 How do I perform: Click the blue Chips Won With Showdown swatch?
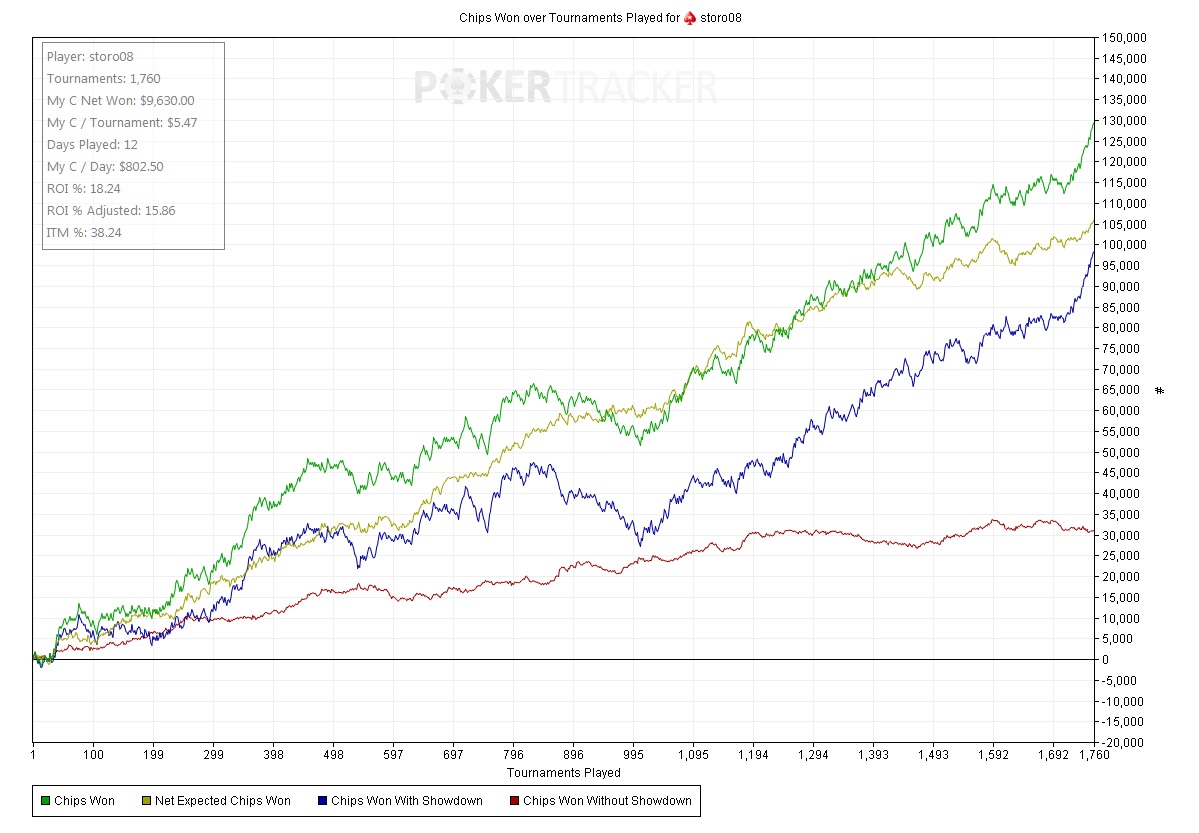pos(322,800)
